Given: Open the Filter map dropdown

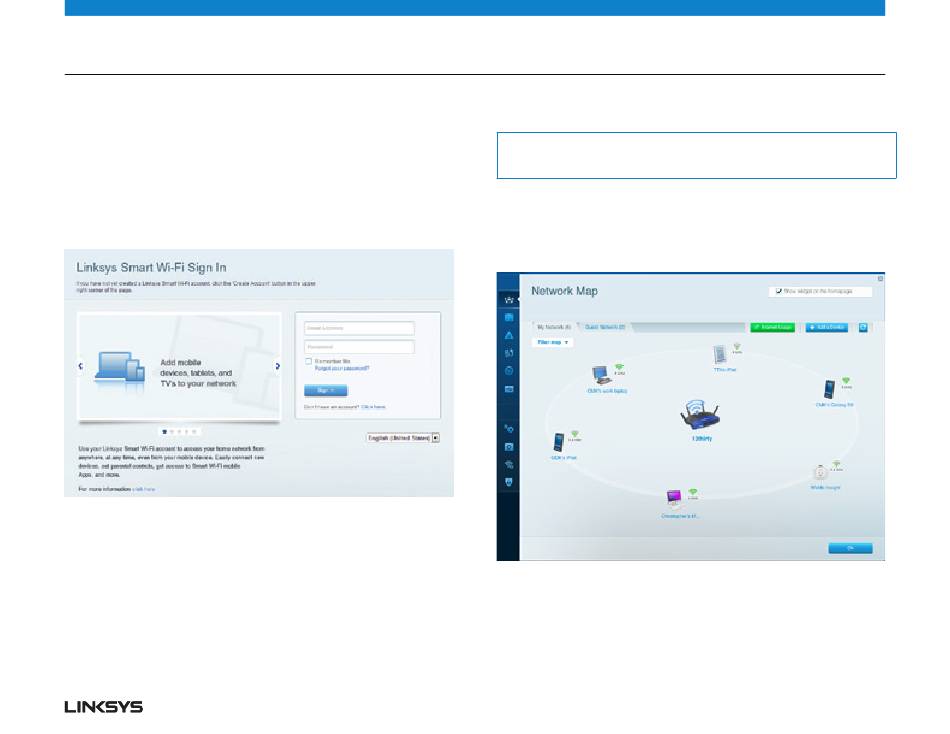Looking at the screenshot, I should pos(553,342).
